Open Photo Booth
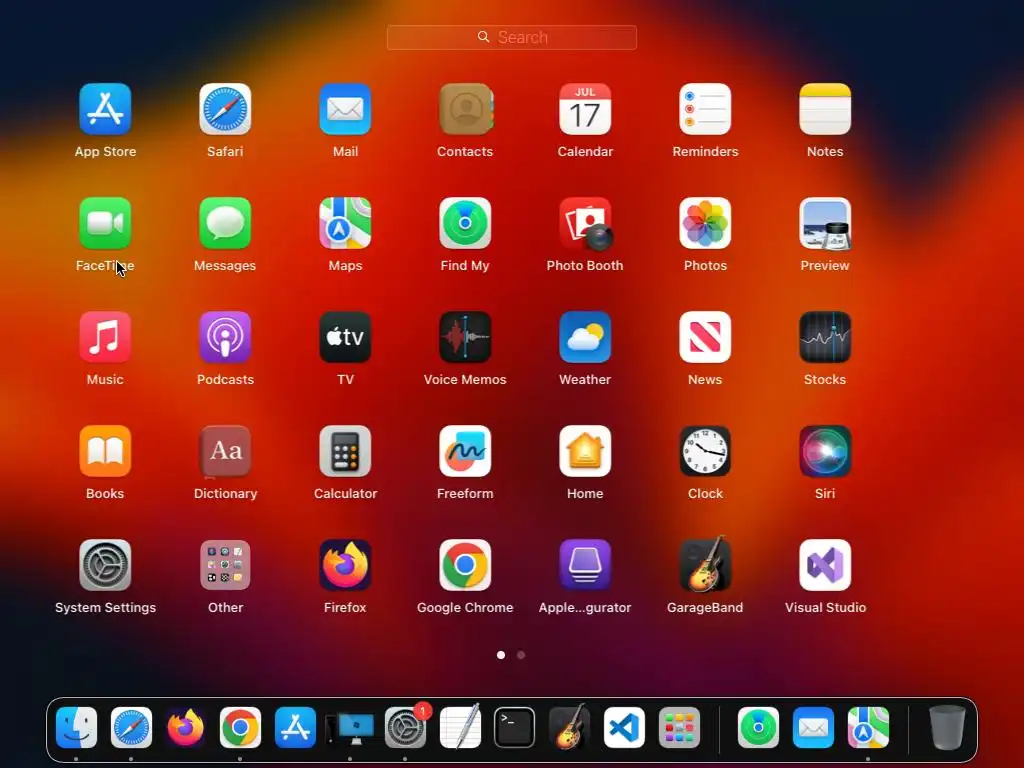 tap(585, 223)
